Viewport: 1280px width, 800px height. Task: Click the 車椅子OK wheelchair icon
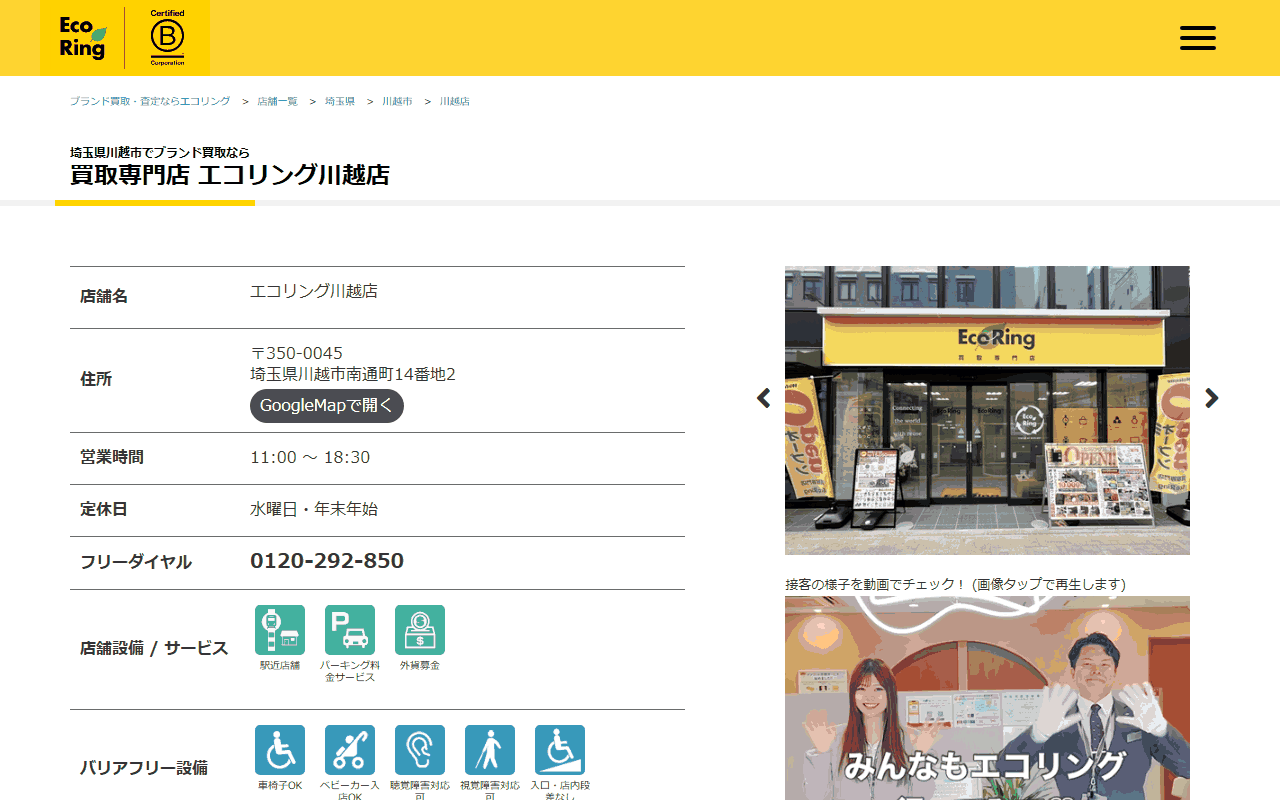click(x=280, y=750)
